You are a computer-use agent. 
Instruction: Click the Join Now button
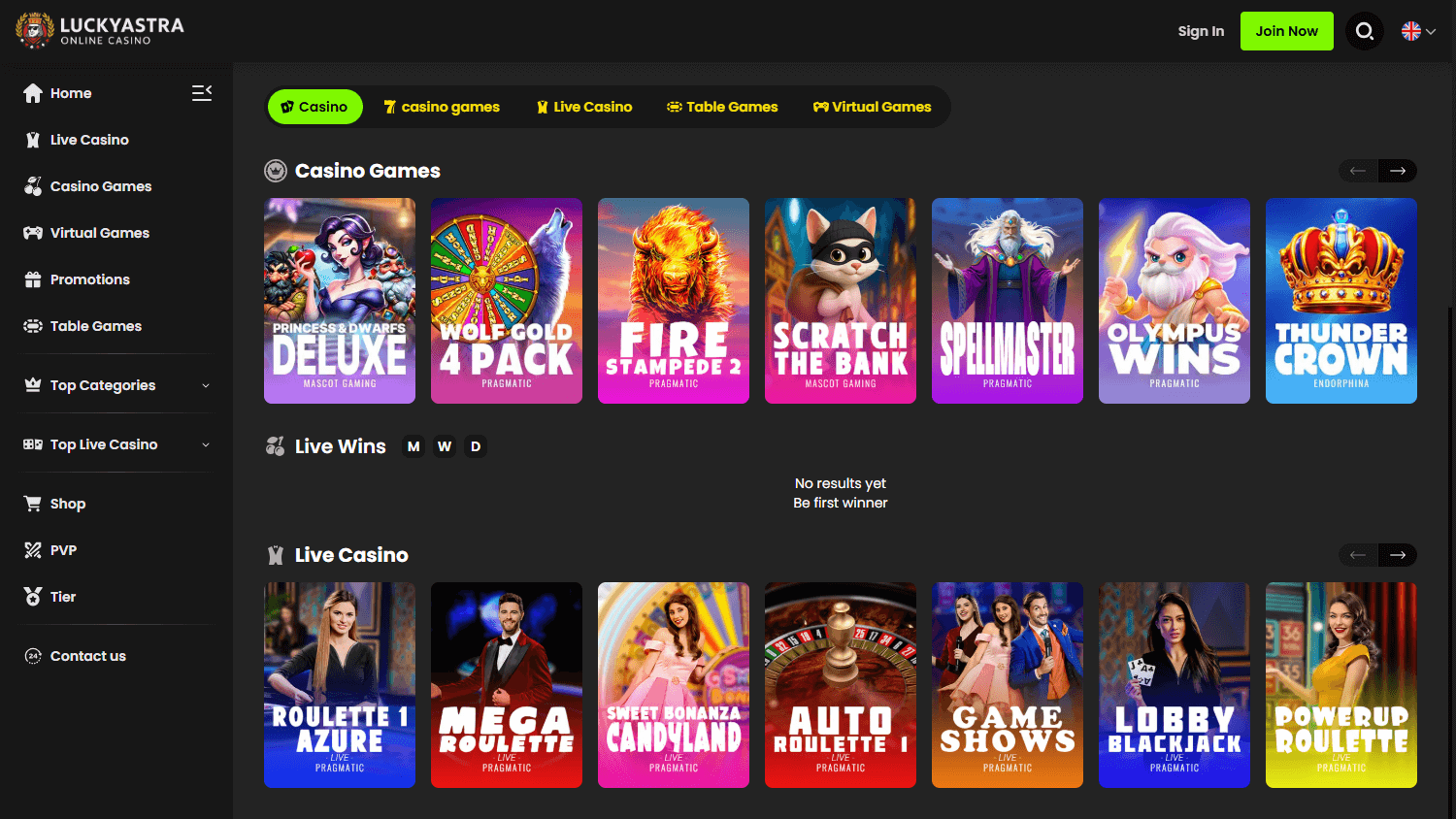click(x=1286, y=30)
